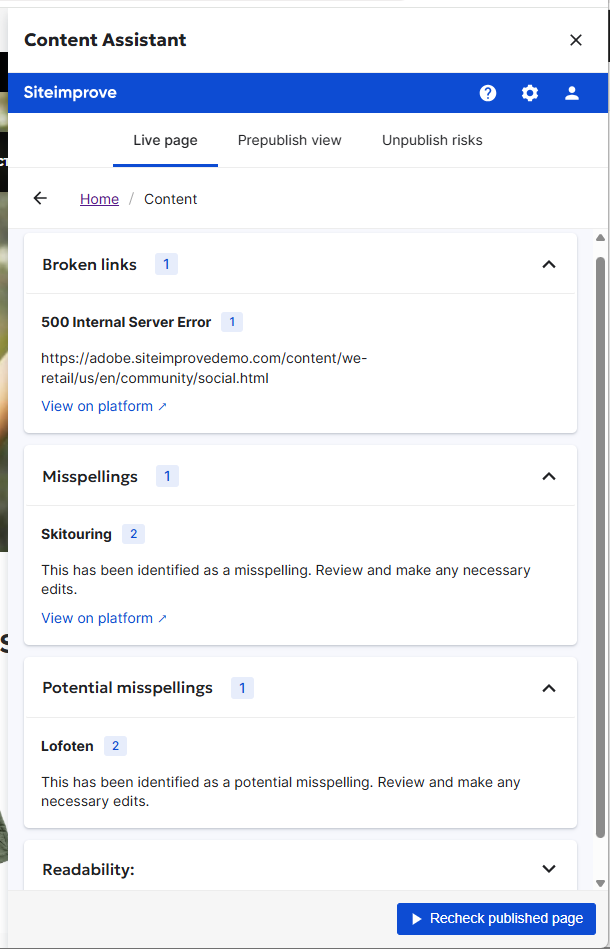Click Recheck published page button
Viewport: 610px width, 949px height.
tap(496, 919)
